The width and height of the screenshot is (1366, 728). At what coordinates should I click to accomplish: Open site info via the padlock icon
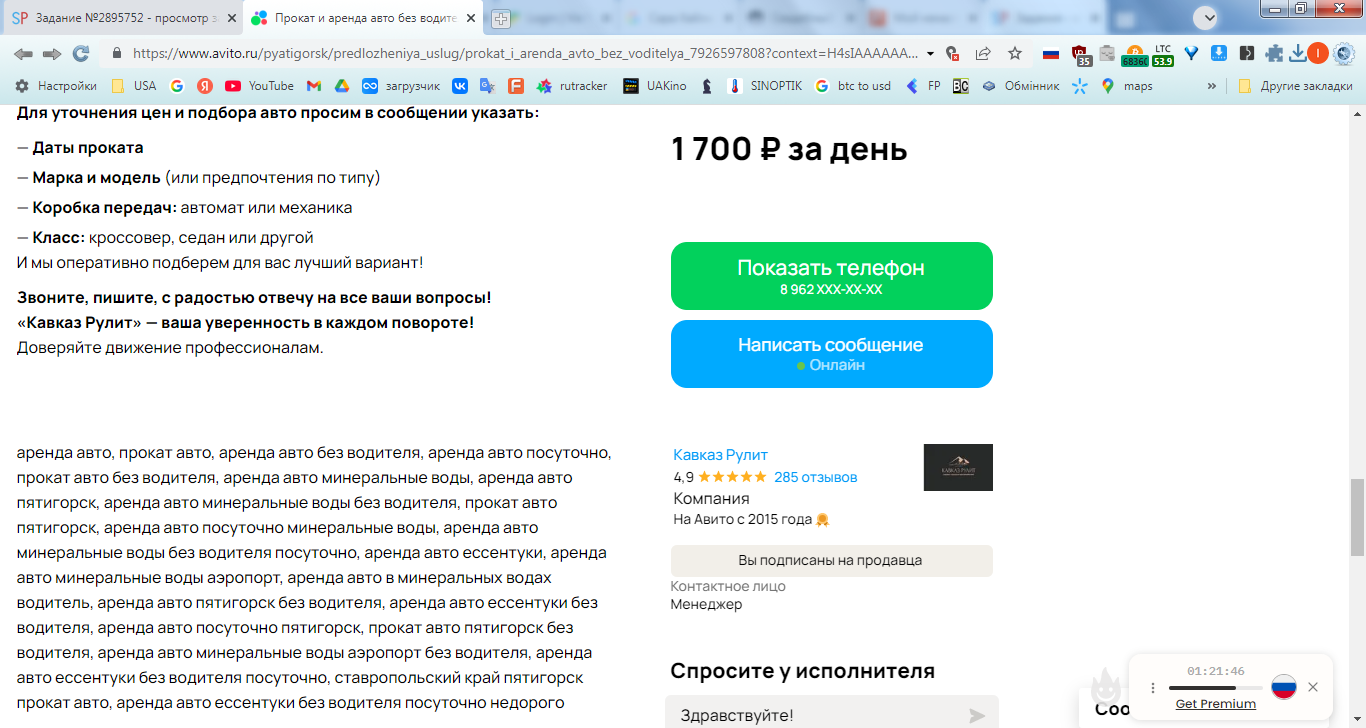pos(116,53)
